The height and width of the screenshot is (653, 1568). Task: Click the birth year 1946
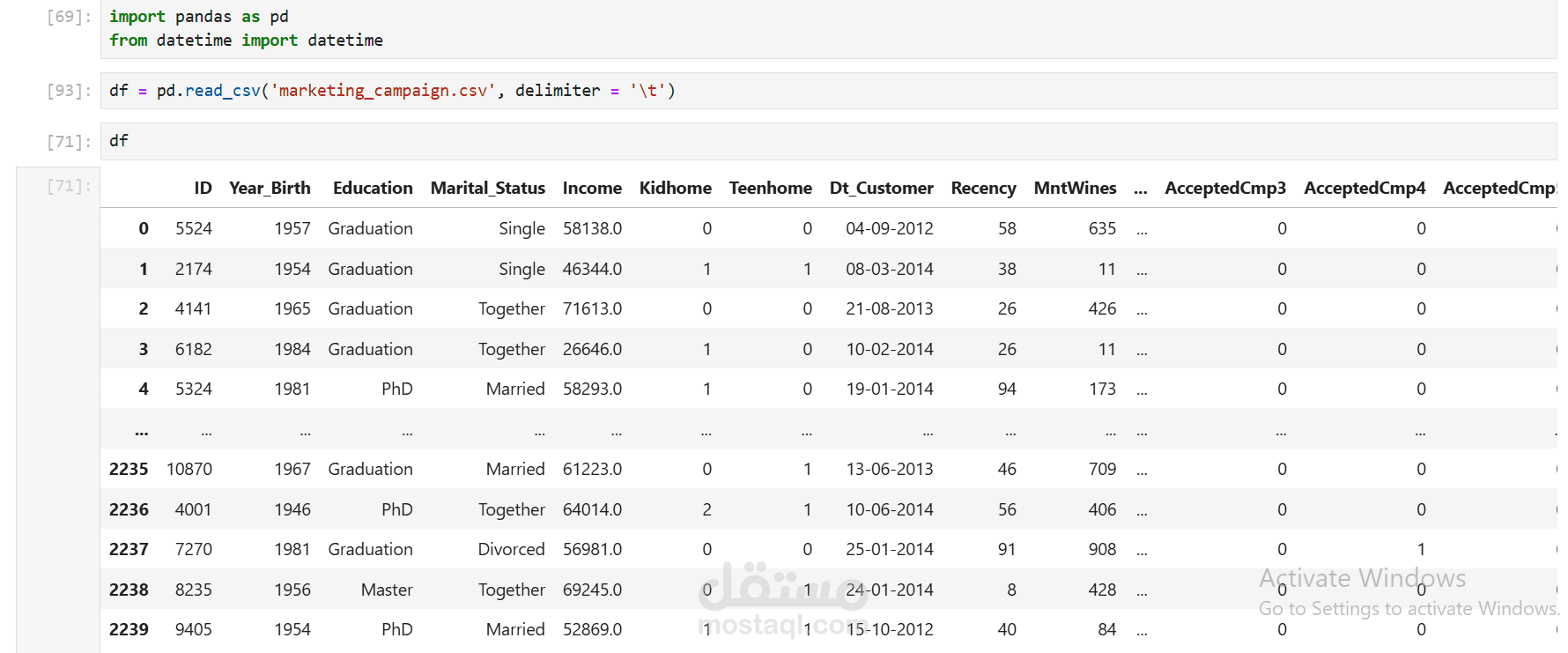pos(292,509)
